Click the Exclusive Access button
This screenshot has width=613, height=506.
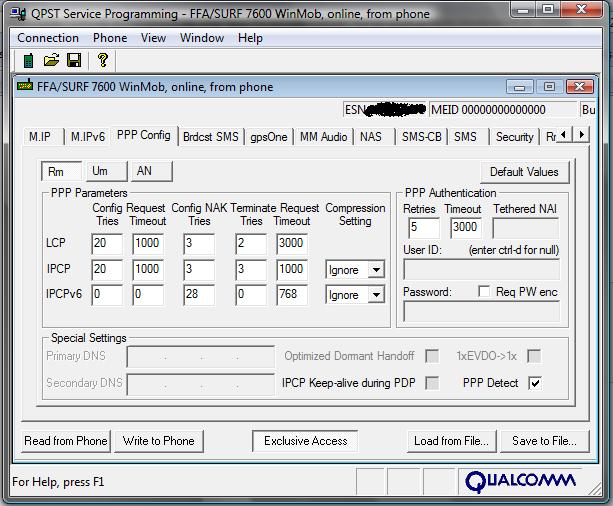coord(305,441)
